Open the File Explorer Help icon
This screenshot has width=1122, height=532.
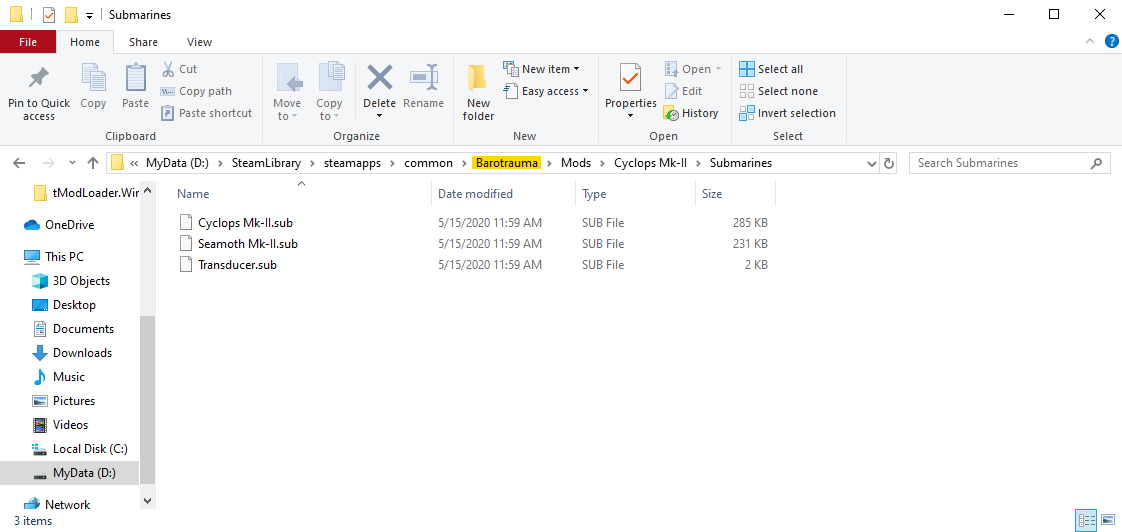tap(1111, 42)
